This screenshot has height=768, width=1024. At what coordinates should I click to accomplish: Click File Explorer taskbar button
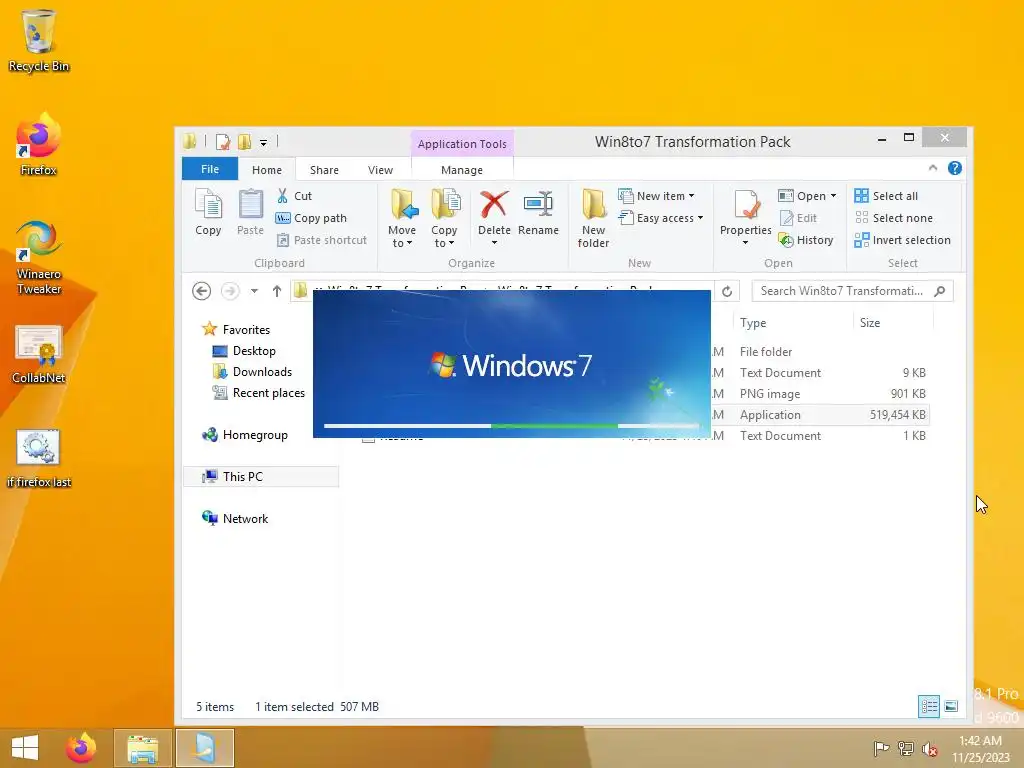tap(143, 748)
